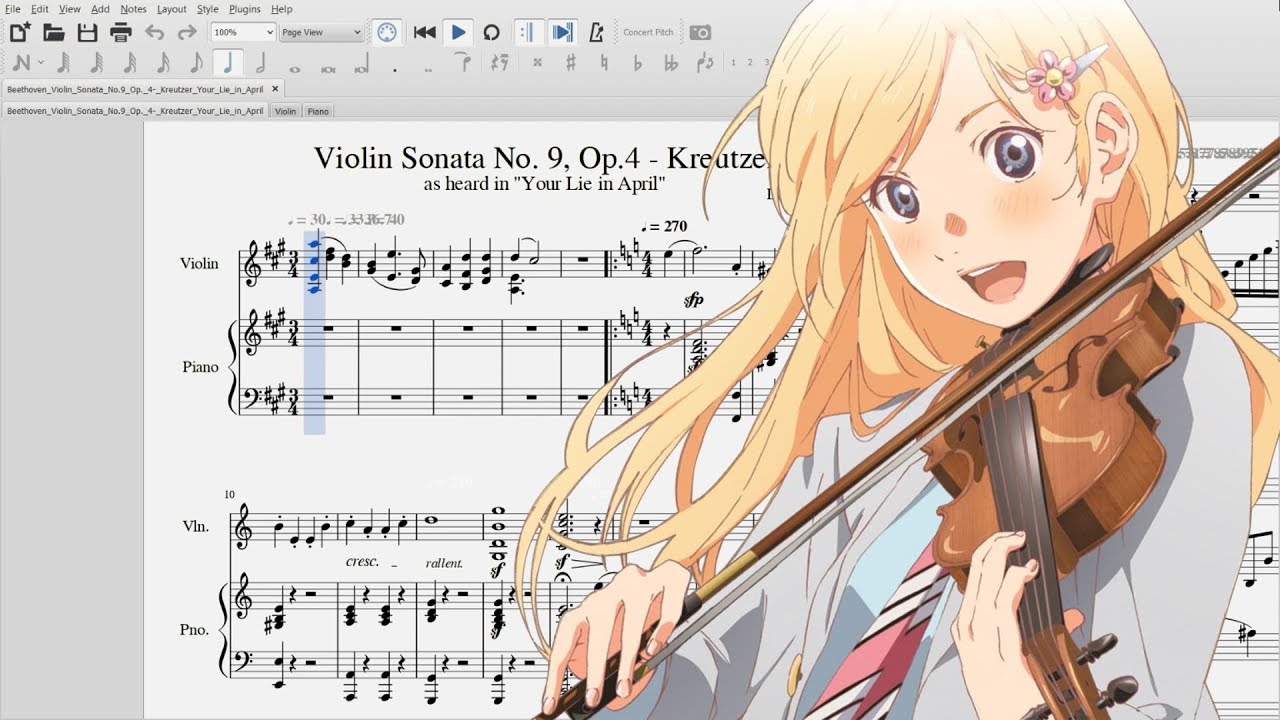Screen dimensions: 1280x720
Task: Flip note stem direction
Action: pyautogui.click(x=705, y=63)
